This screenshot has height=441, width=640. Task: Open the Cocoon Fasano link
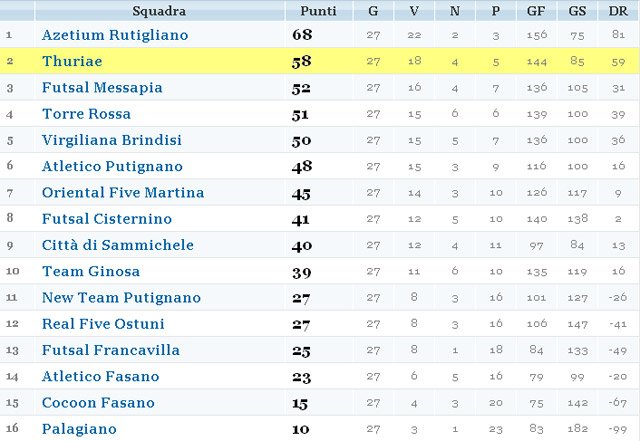click(98, 402)
